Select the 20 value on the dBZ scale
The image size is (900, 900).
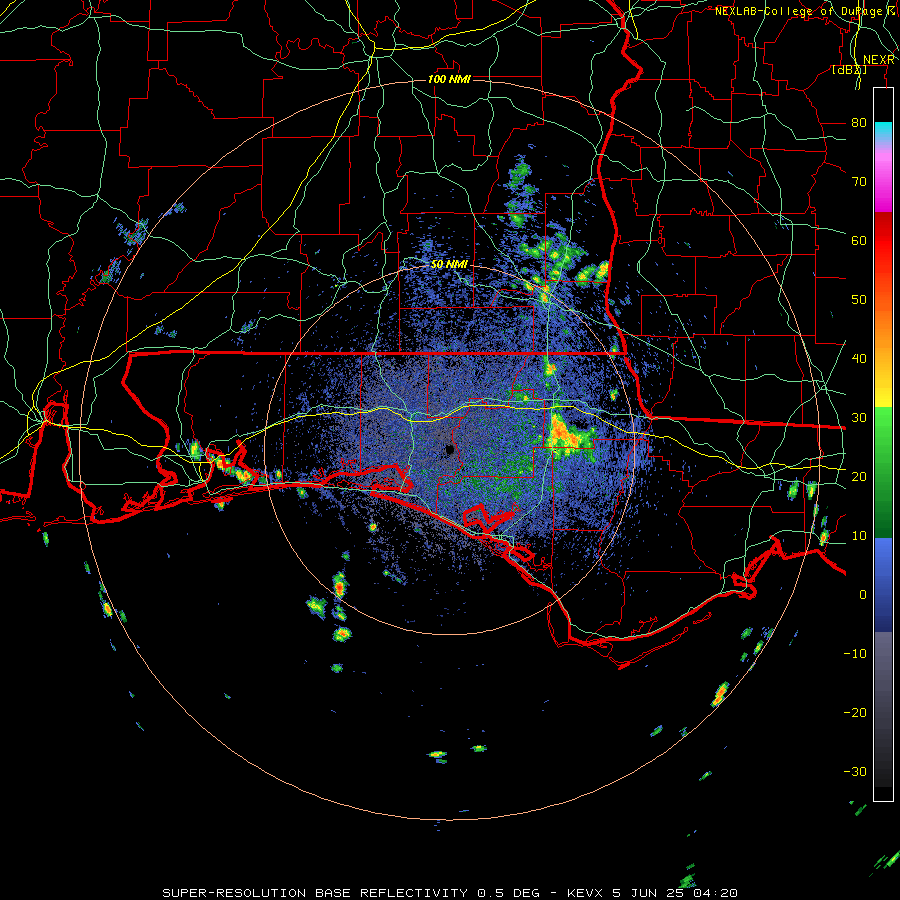tap(859, 476)
